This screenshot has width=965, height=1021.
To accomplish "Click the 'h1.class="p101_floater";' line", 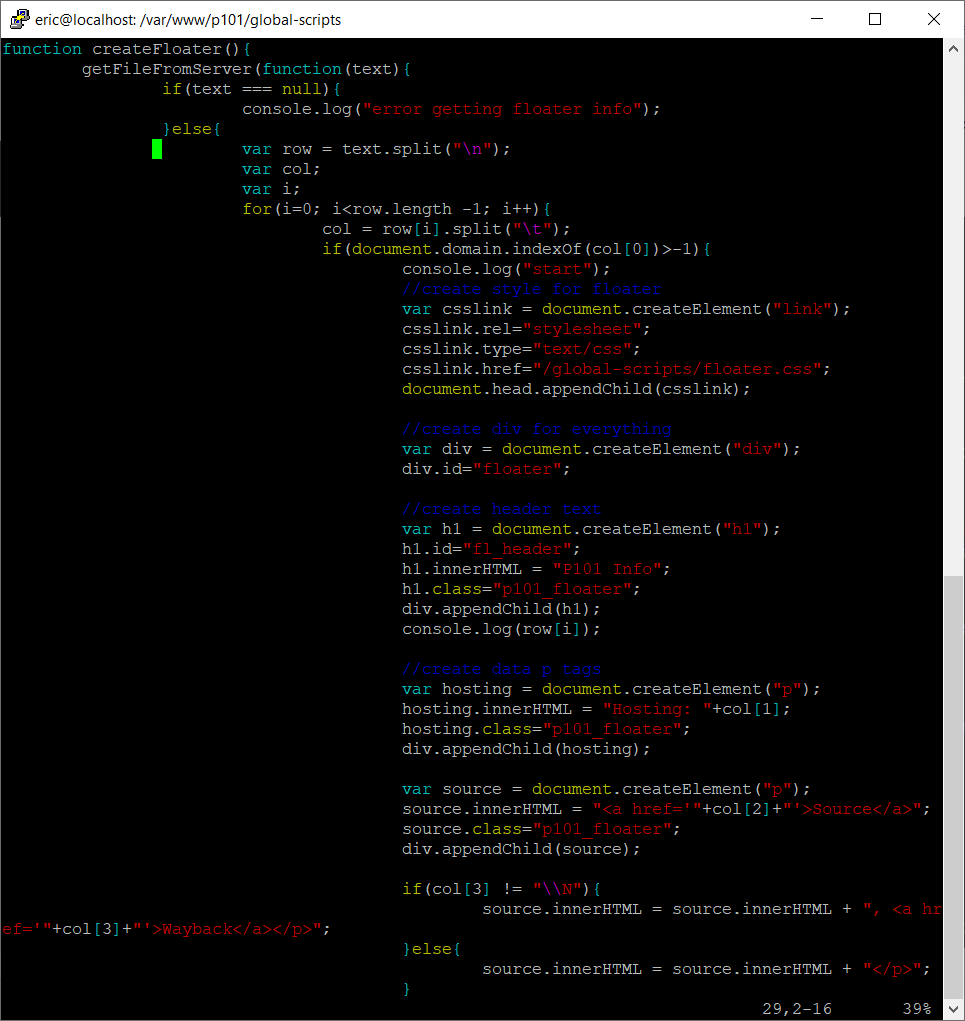I will [x=521, y=589].
